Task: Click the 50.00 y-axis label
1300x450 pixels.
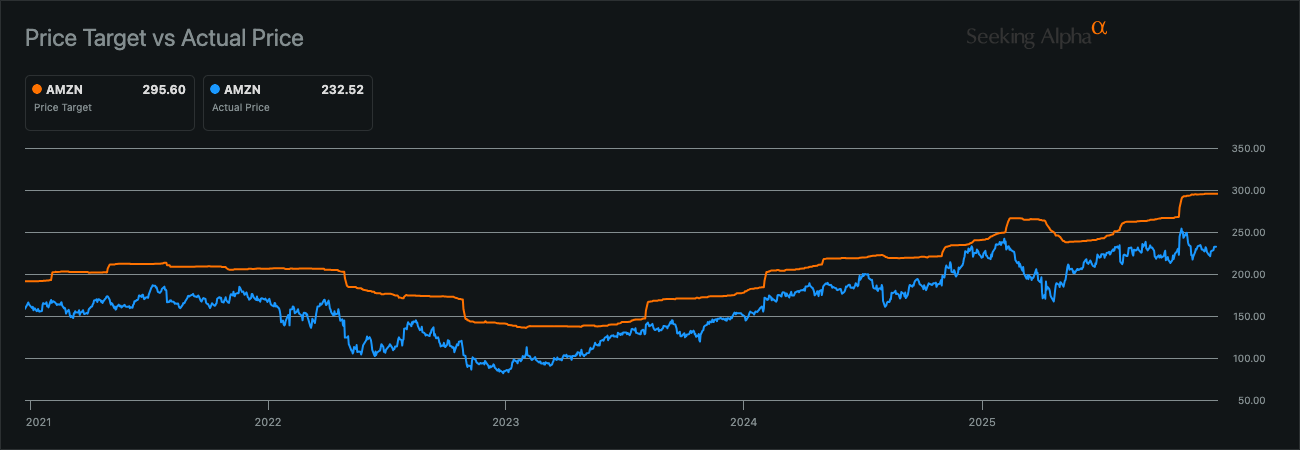Action: tap(1251, 401)
